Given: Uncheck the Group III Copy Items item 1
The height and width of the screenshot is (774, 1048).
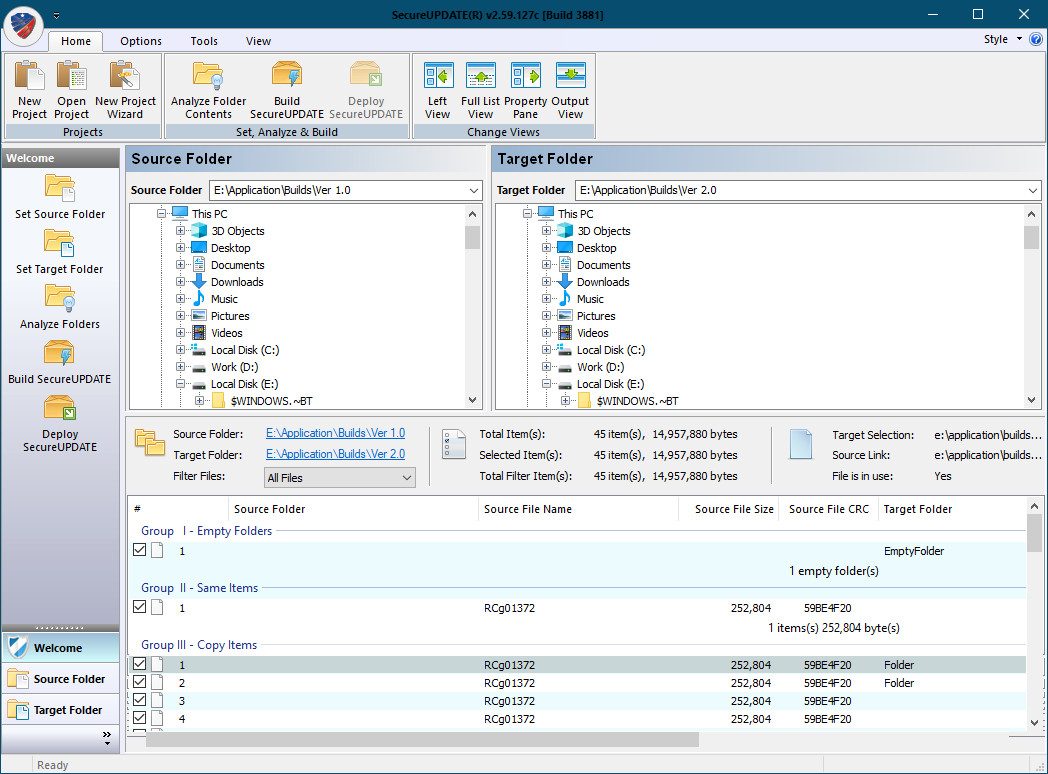Looking at the screenshot, I should coord(140,664).
